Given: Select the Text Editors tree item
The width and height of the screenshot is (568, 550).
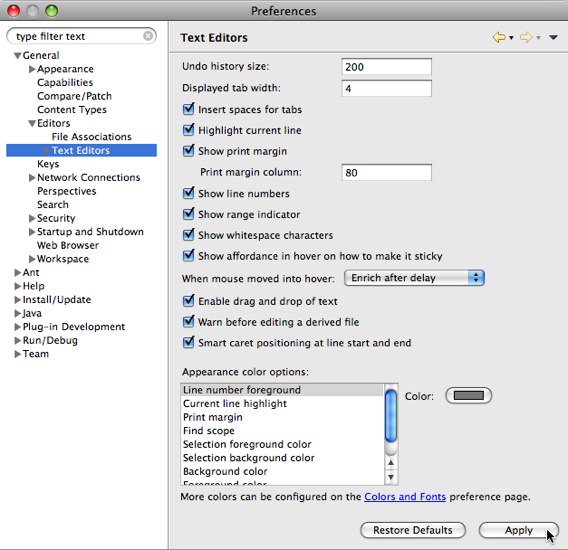Looking at the screenshot, I should click(x=81, y=150).
